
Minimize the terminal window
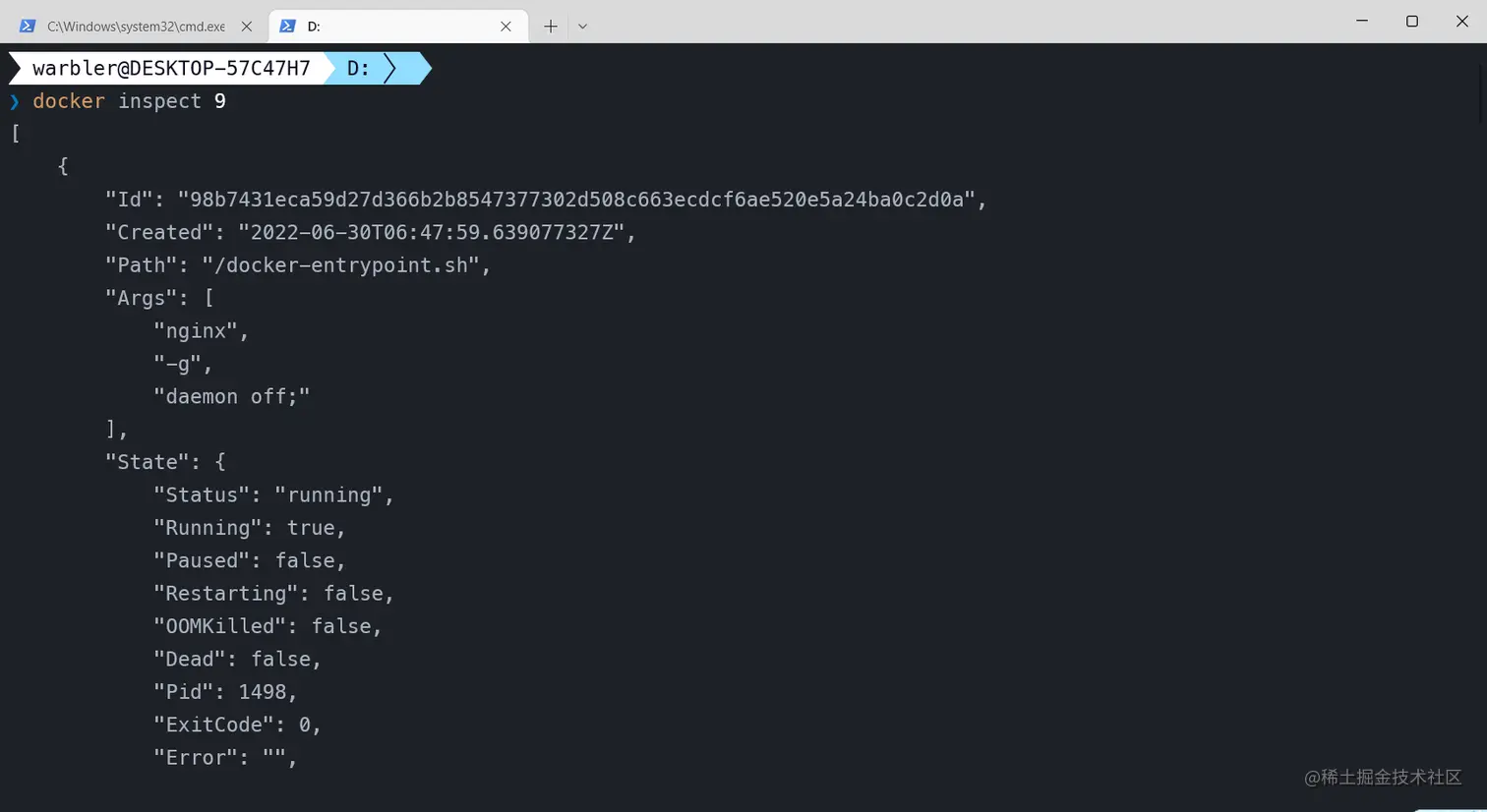(1362, 21)
